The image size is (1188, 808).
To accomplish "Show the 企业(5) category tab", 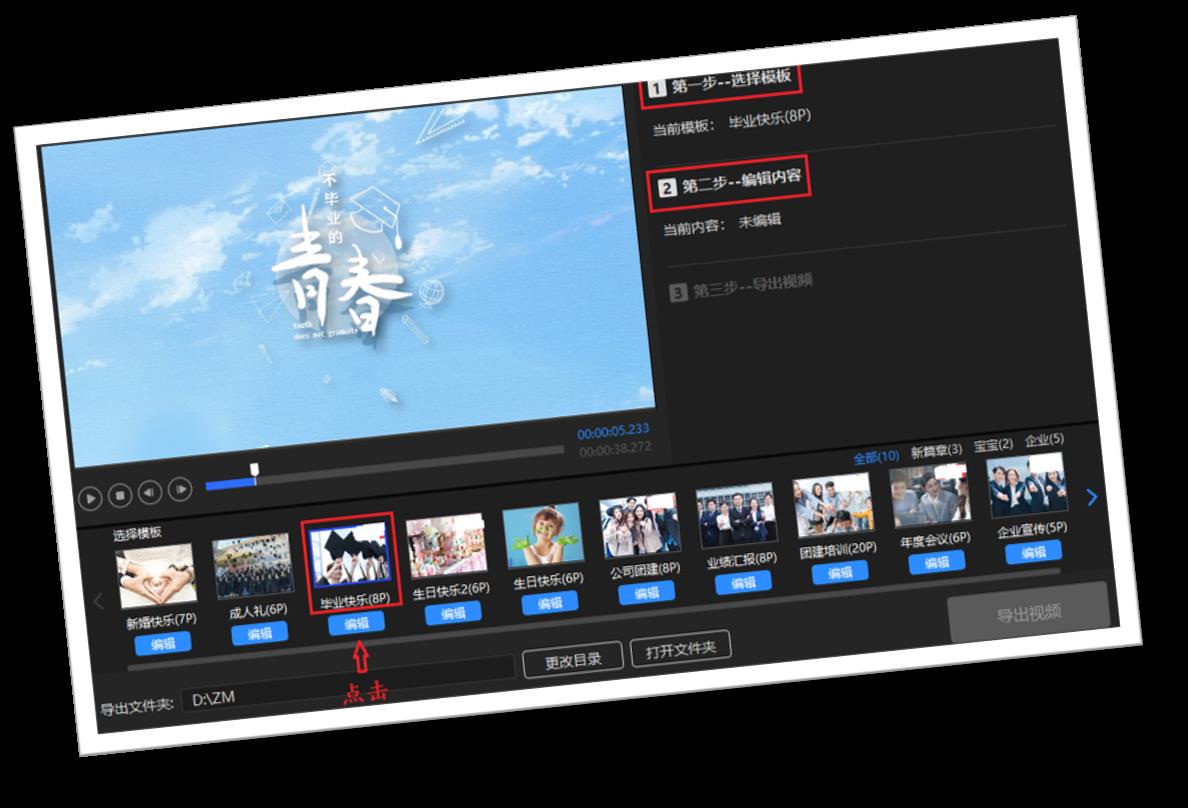I will click(1044, 439).
